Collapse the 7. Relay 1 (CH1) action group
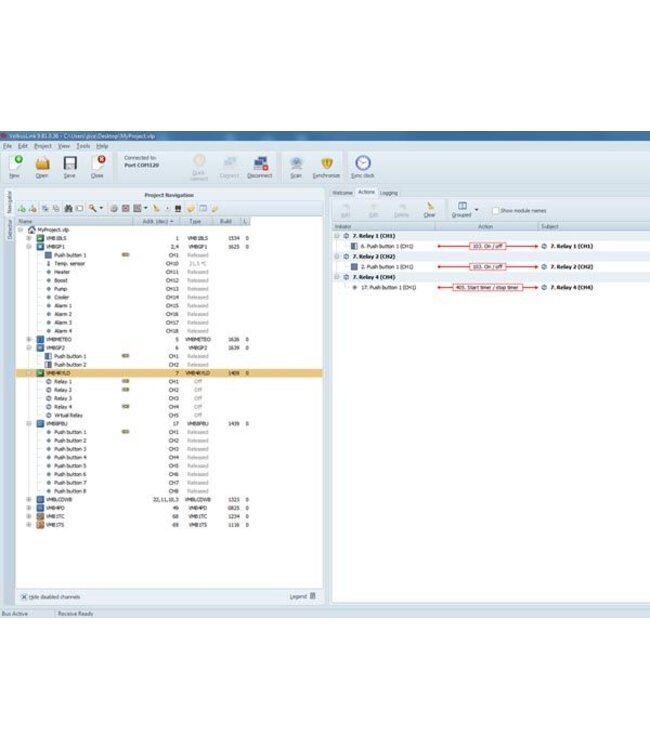The width and height of the screenshot is (650, 750). [x=337, y=236]
